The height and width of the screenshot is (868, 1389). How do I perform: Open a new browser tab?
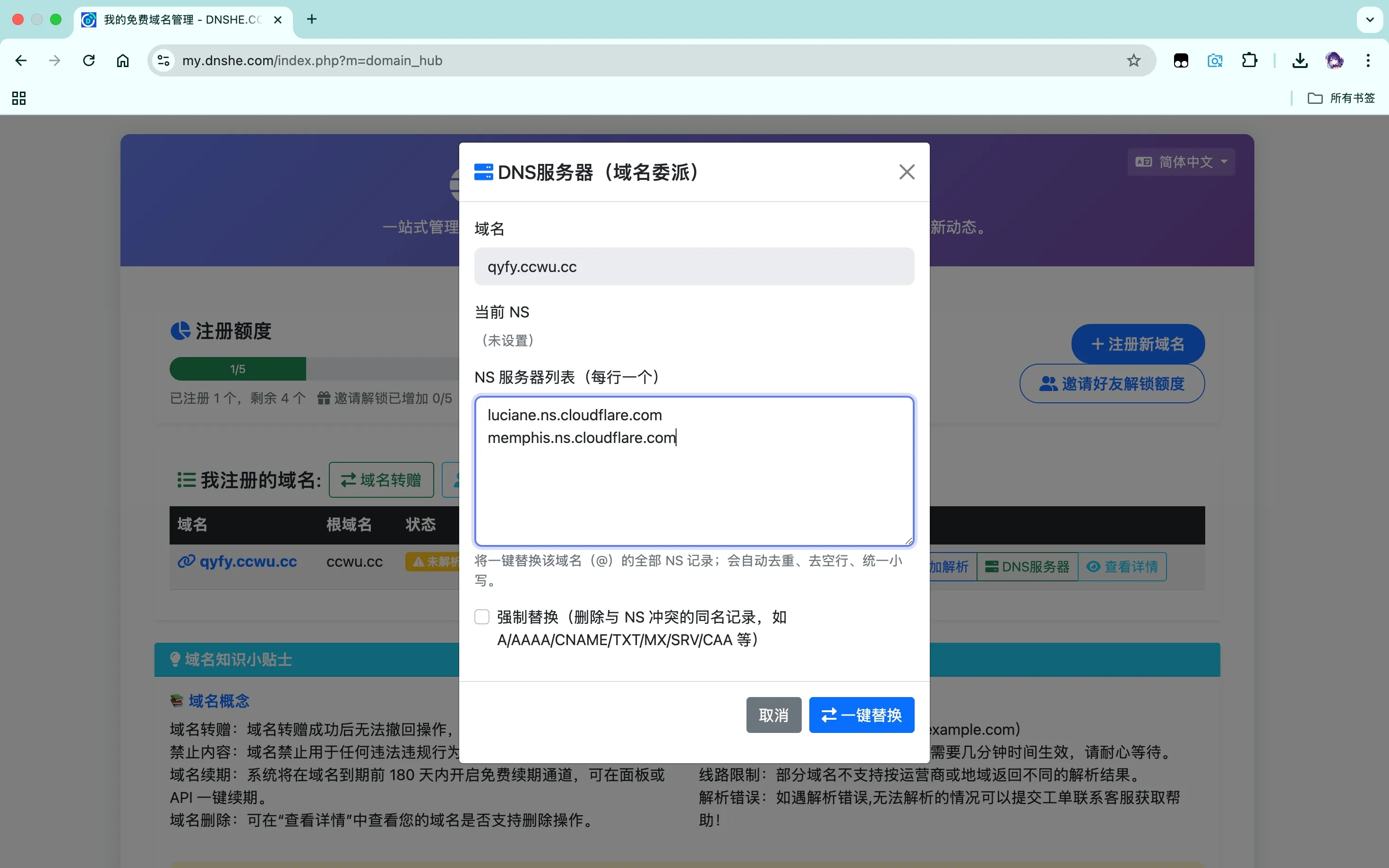[311, 19]
